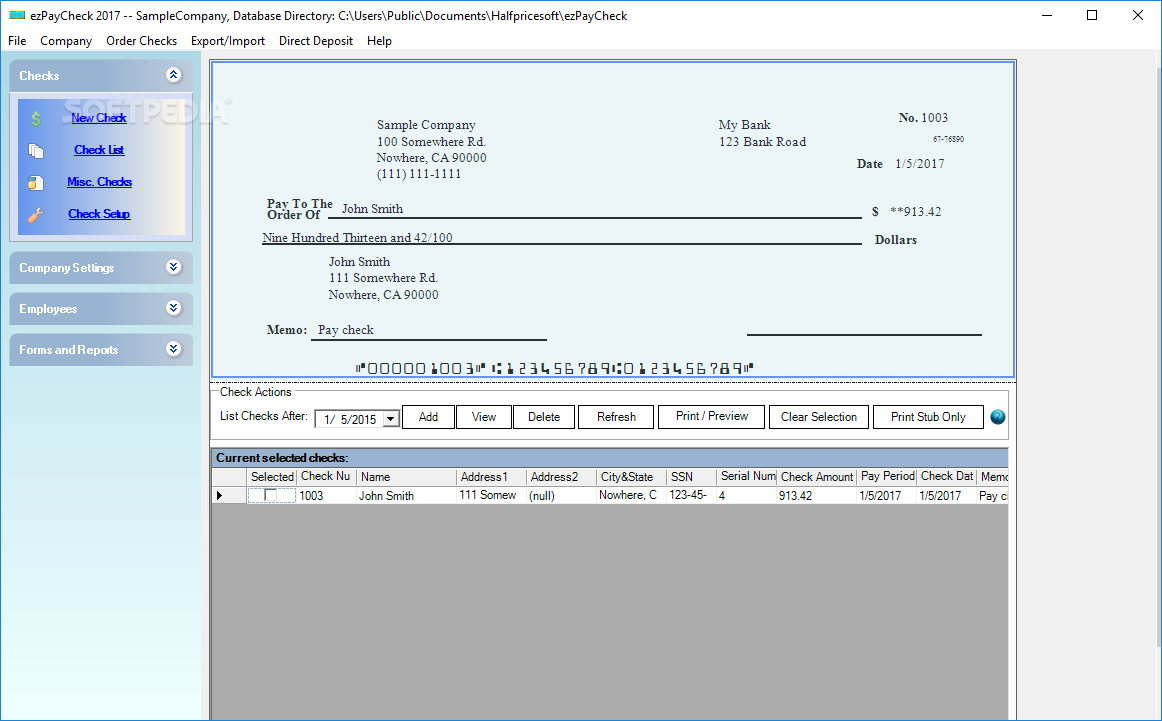
Task: Click the Pay Period column header
Action: 887,476
